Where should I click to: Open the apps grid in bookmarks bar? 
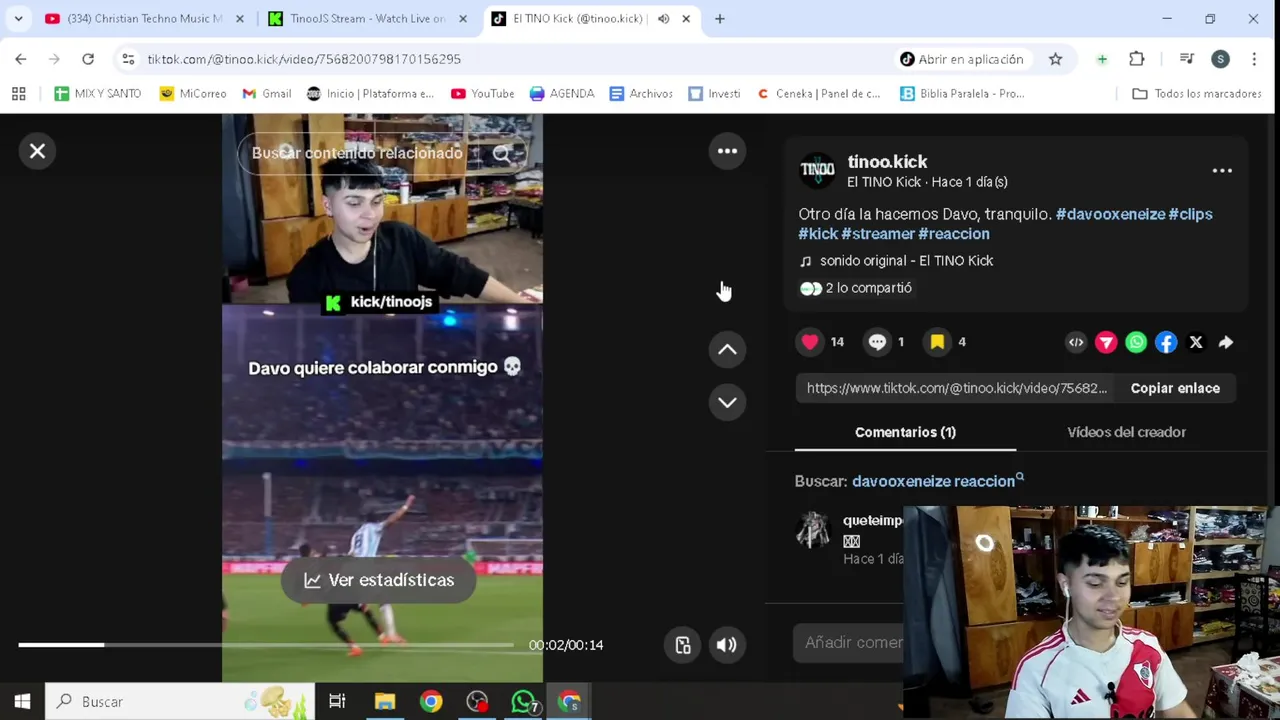click(x=18, y=94)
